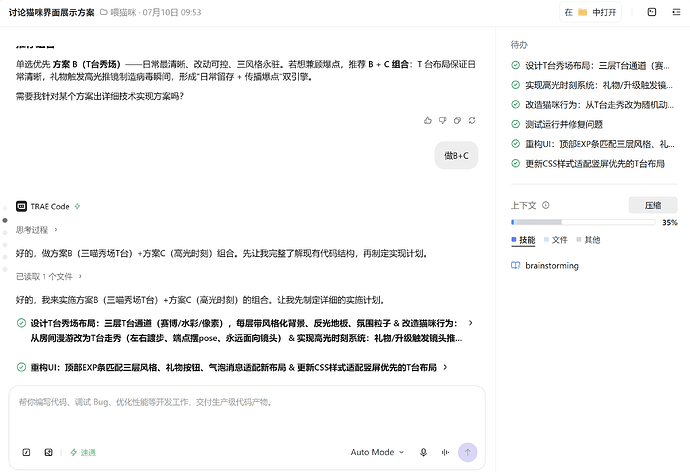Click the image attachment icon below the input

coord(48,452)
